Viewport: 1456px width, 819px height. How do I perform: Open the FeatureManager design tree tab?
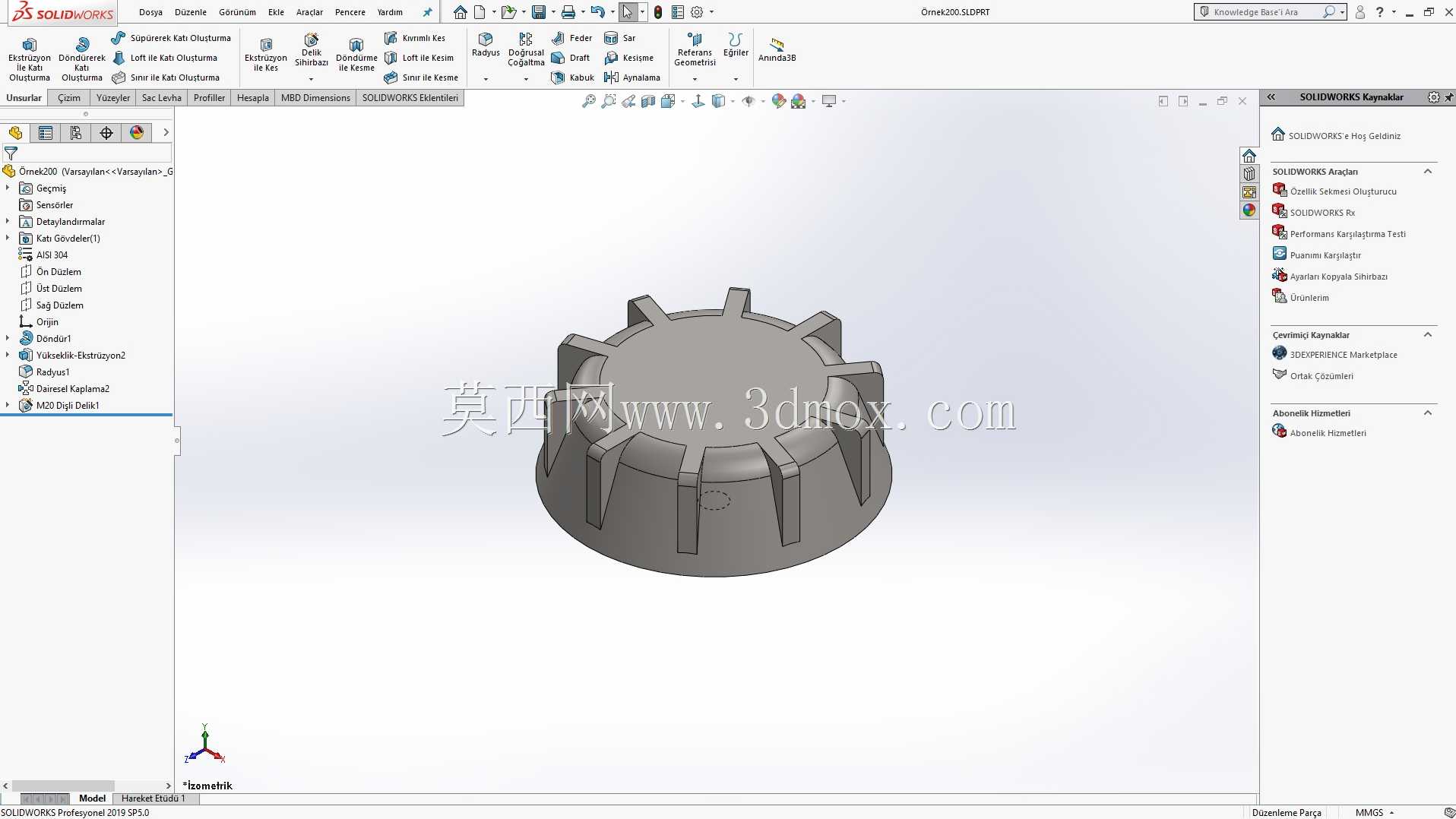[15, 133]
